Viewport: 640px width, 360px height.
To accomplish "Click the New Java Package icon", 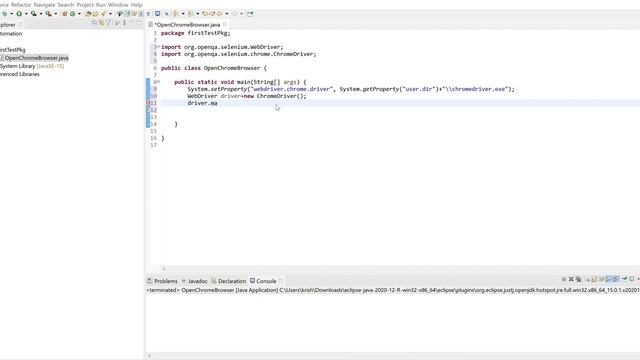I will coord(64,14).
